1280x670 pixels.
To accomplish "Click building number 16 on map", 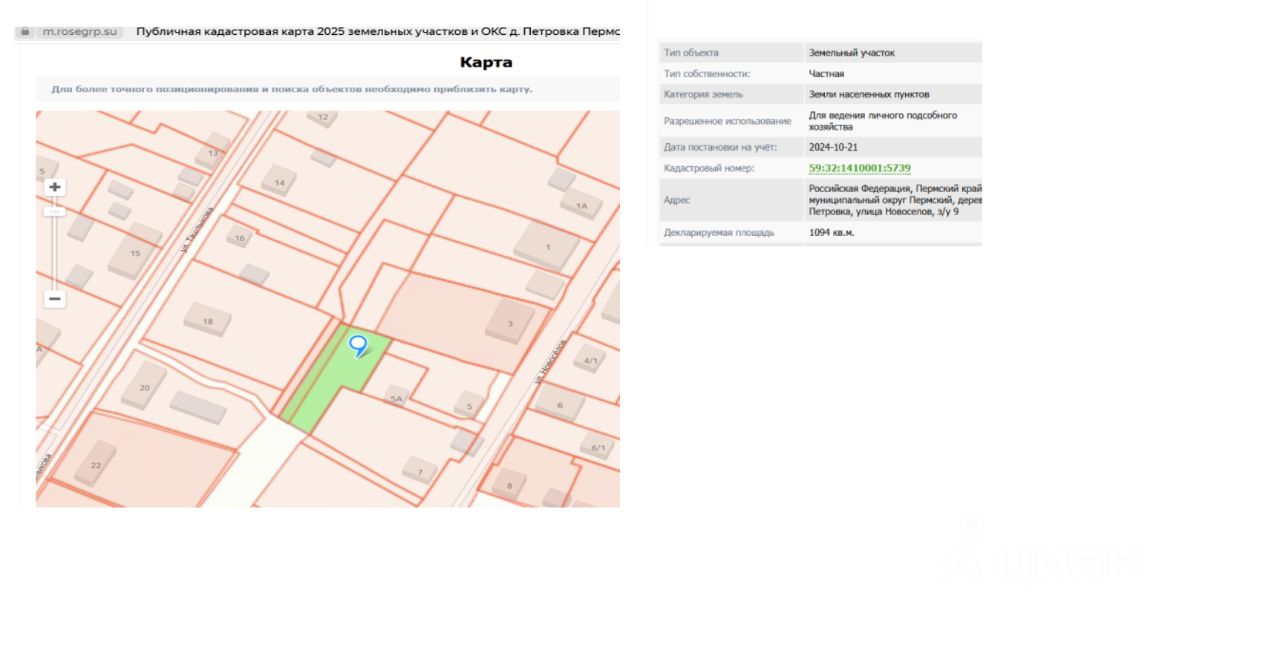I will tap(239, 238).
